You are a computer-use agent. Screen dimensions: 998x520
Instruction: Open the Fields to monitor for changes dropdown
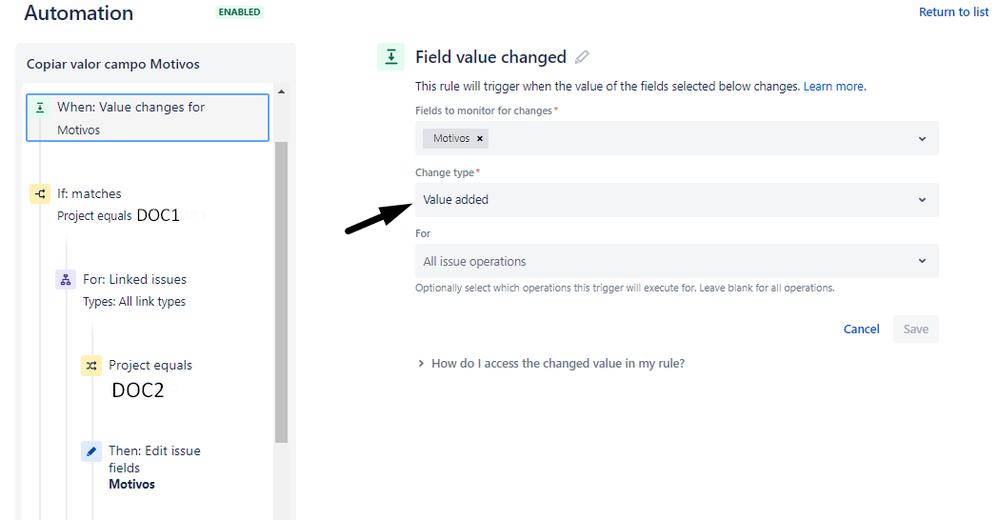[x=677, y=138]
